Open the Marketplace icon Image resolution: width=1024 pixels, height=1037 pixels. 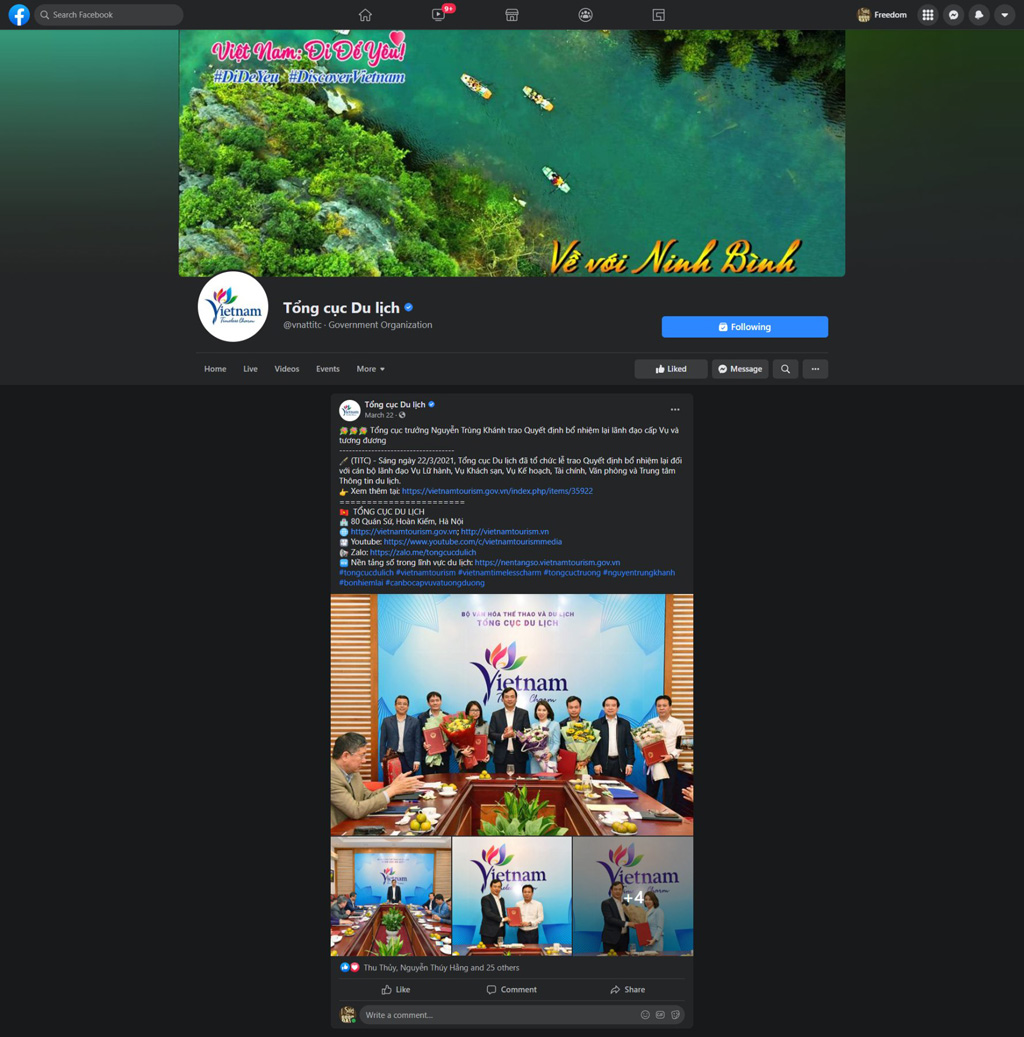(511, 15)
